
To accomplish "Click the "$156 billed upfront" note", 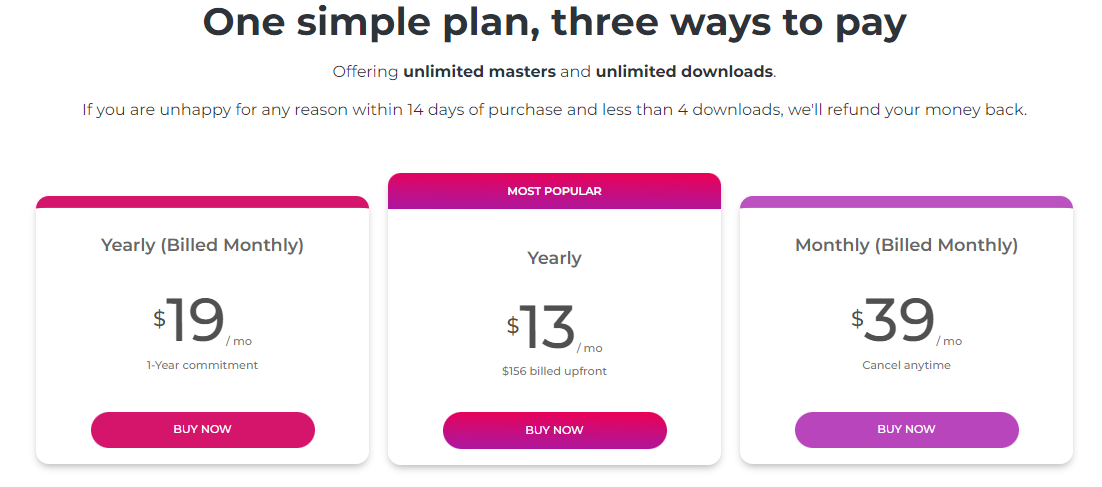I will pyautogui.click(x=555, y=371).
